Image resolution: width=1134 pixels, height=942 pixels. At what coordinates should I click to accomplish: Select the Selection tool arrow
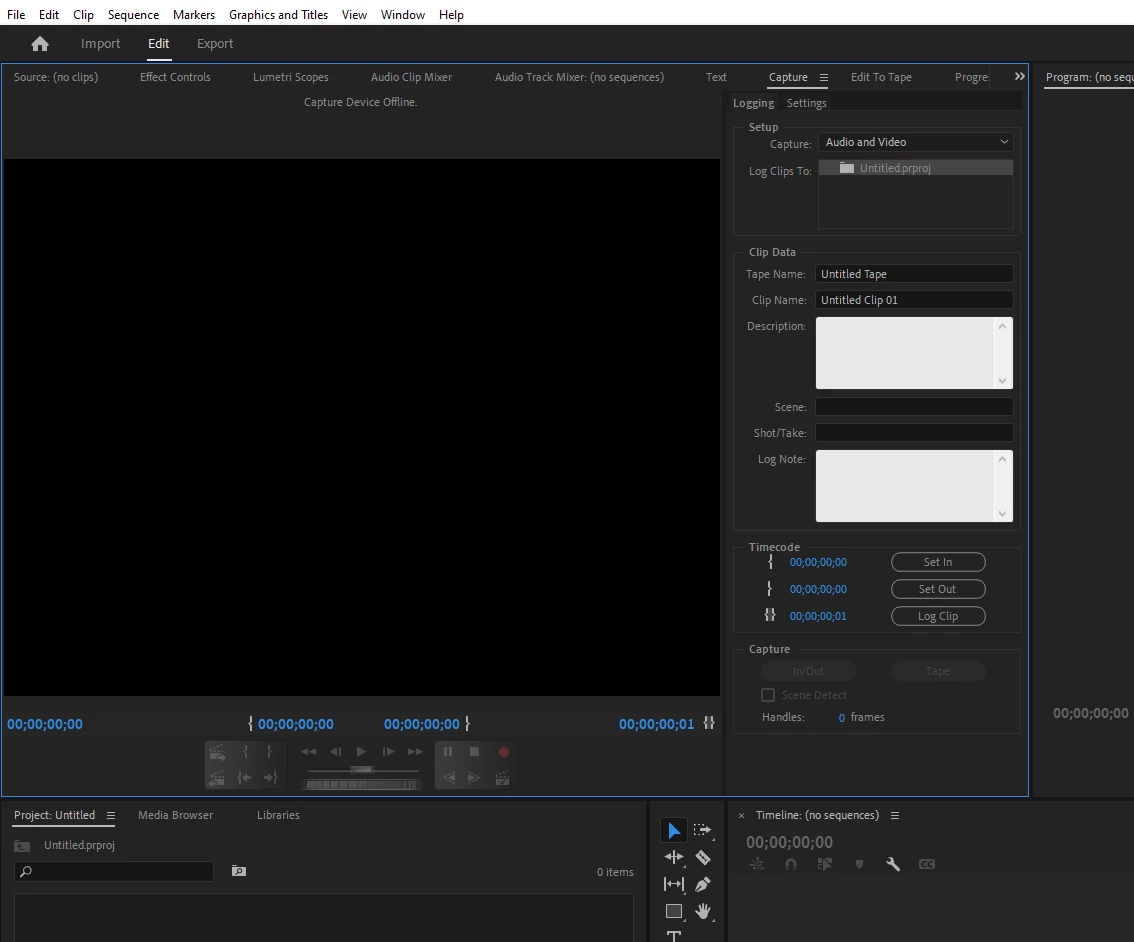[673, 830]
